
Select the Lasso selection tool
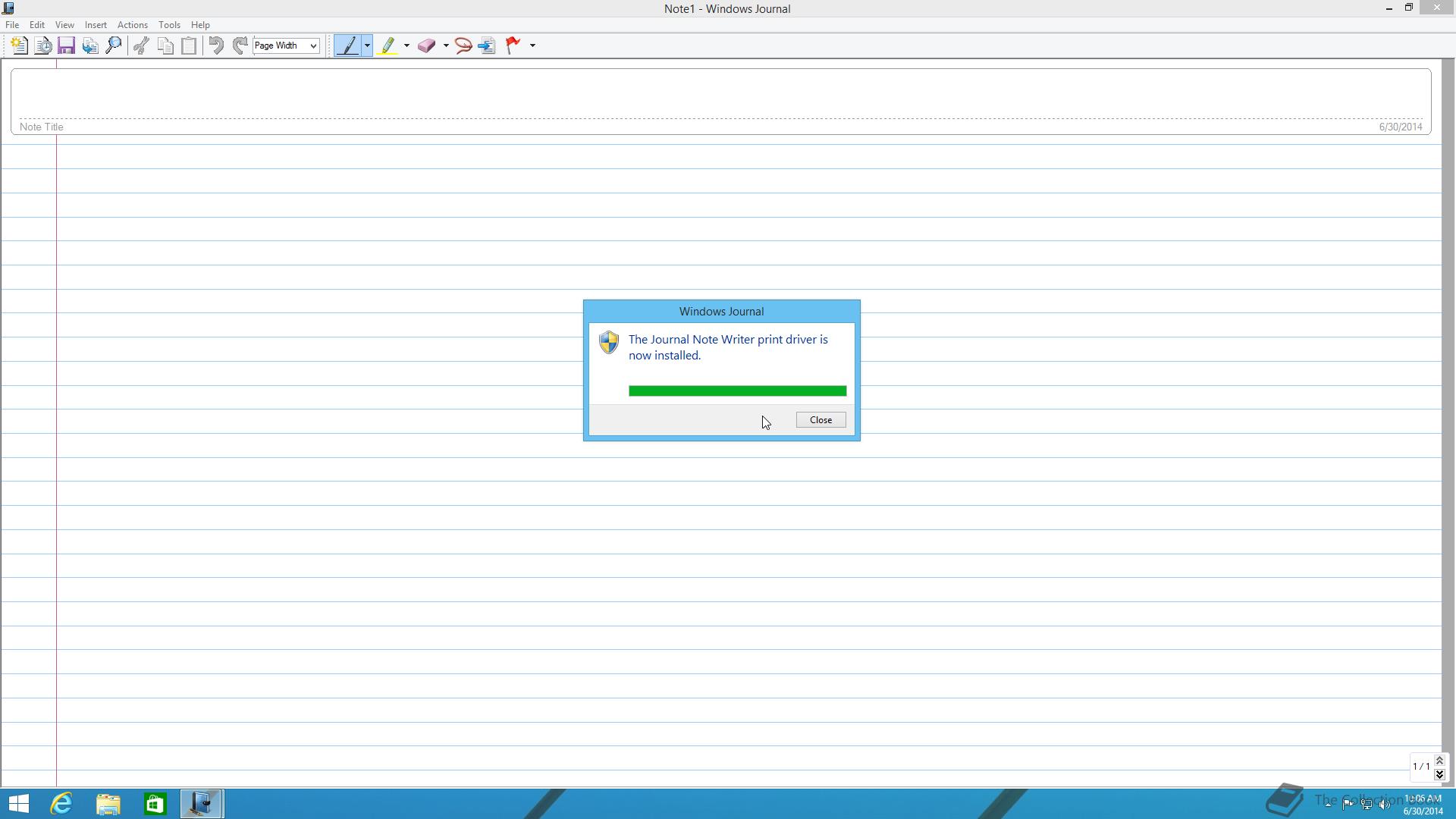(x=463, y=45)
